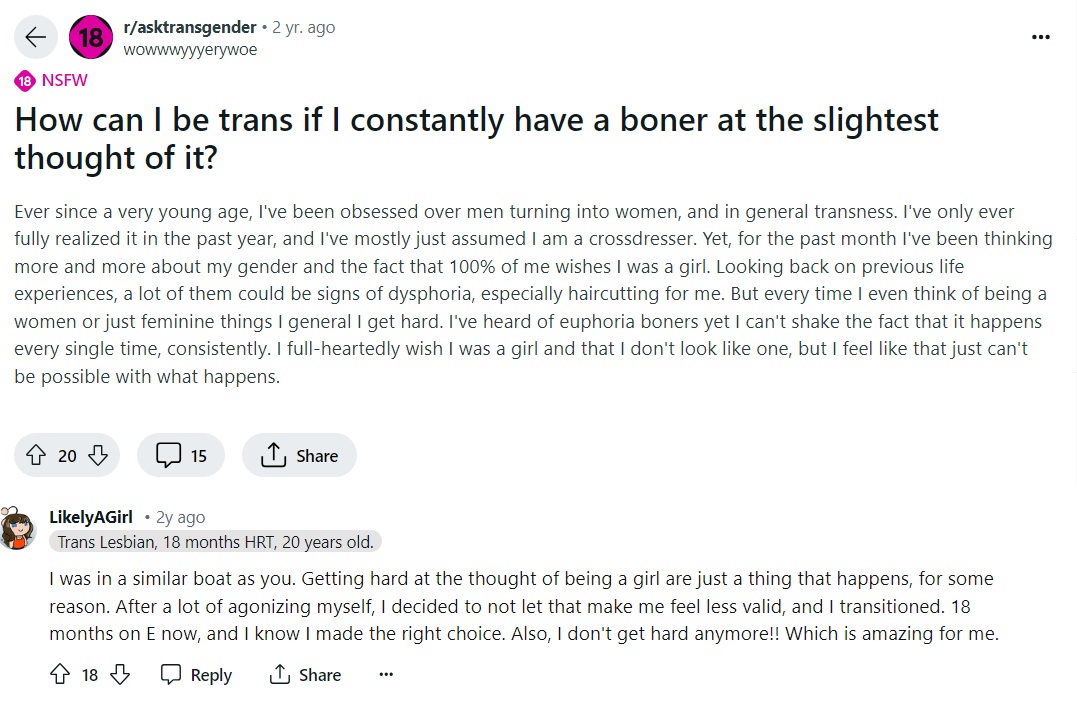Reply to LikelyAGirl's comment
This screenshot has height=719, width=1077.
[x=196, y=674]
